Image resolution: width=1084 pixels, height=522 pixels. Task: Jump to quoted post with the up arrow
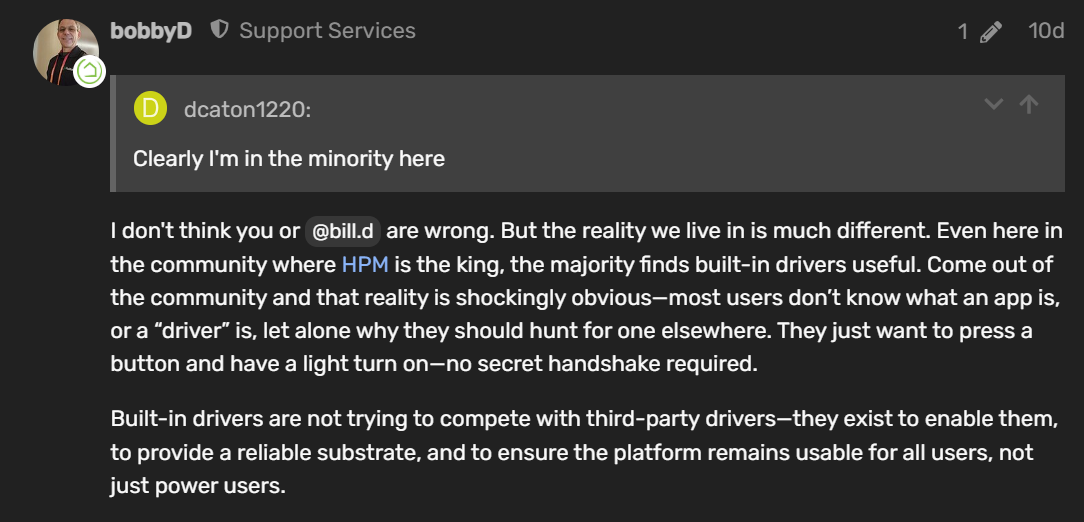(1028, 104)
